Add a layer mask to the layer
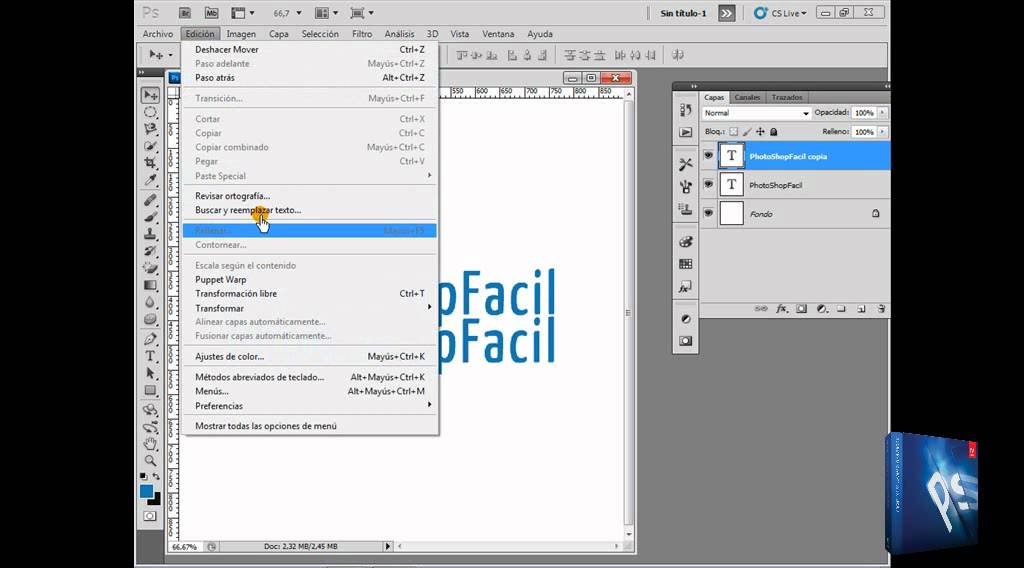Viewport: 1024px width, 568px height. click(801, 309)
